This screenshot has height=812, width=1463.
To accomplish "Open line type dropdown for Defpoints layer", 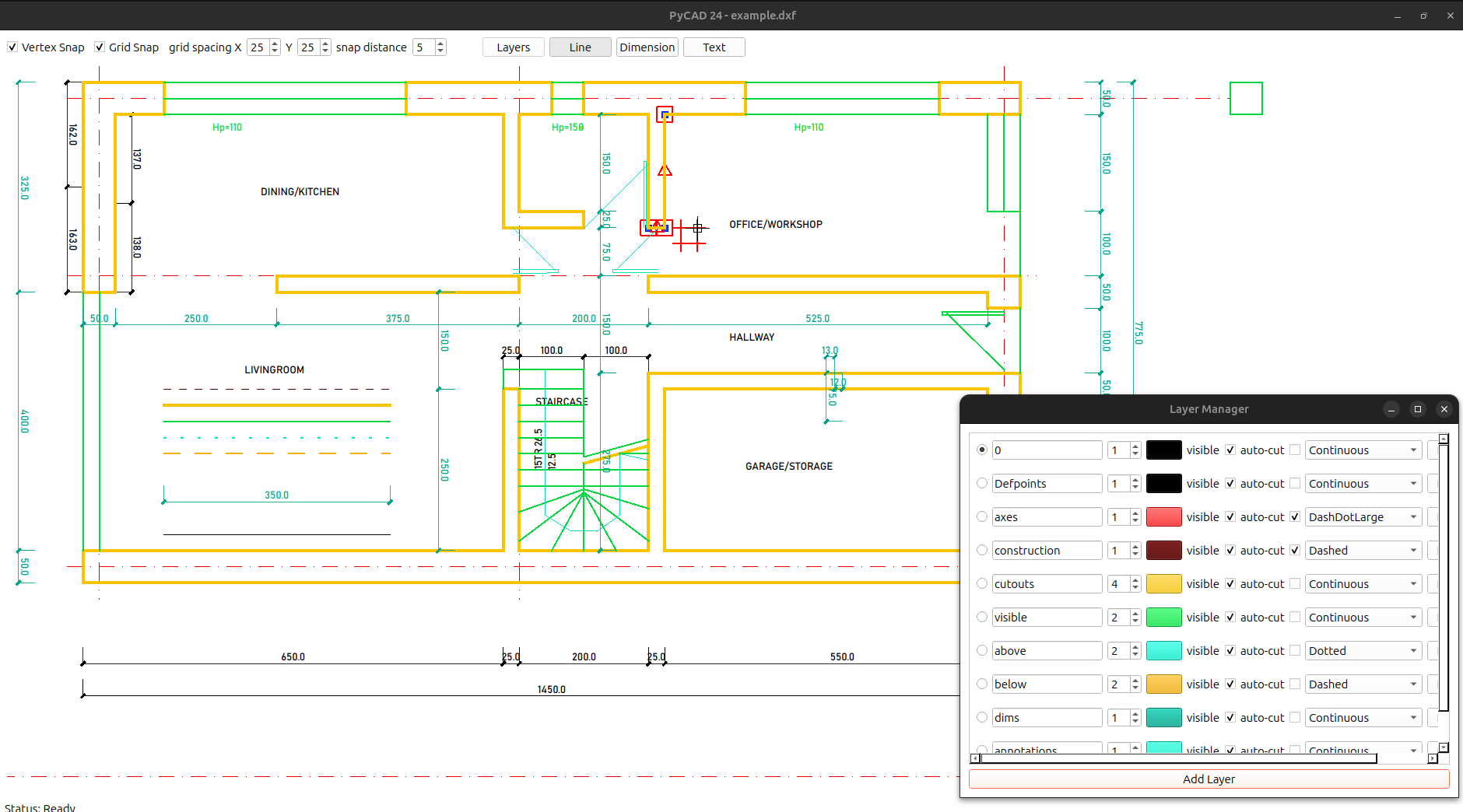I will pos(1363,483).
